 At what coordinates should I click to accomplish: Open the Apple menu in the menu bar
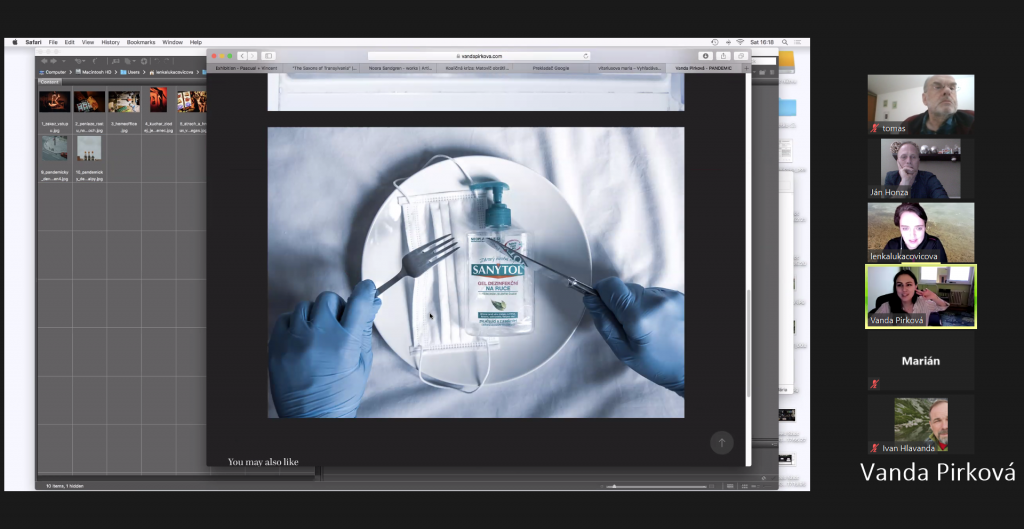pyautogui.click(x=15, y=42)
